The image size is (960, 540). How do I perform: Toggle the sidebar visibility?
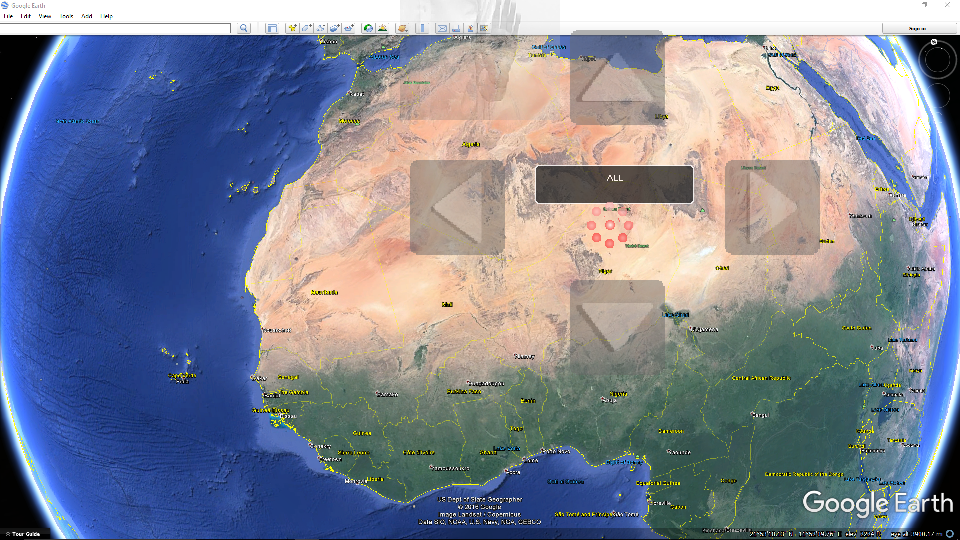(x=272, y=28)
